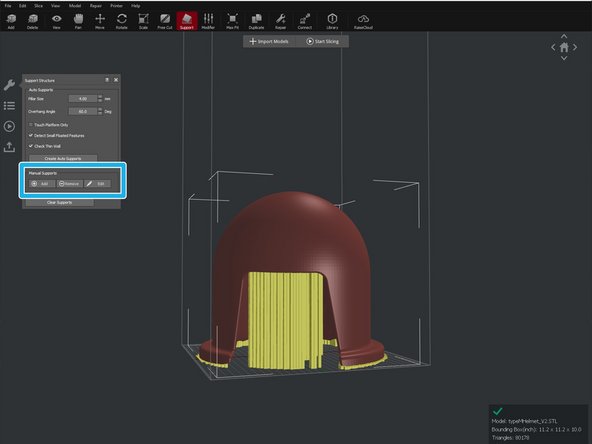This screenshot has height=444, width=592.
Task: Select the red helmet model in the viewport
Action: click(x=291, y=234)
